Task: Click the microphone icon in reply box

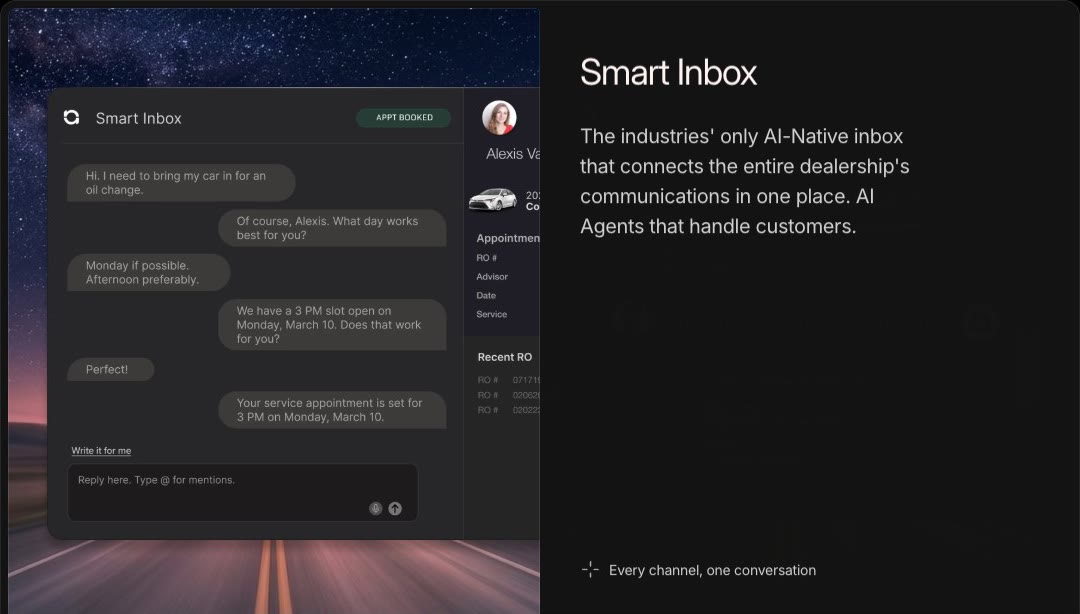Action: (x=375, y=509)
